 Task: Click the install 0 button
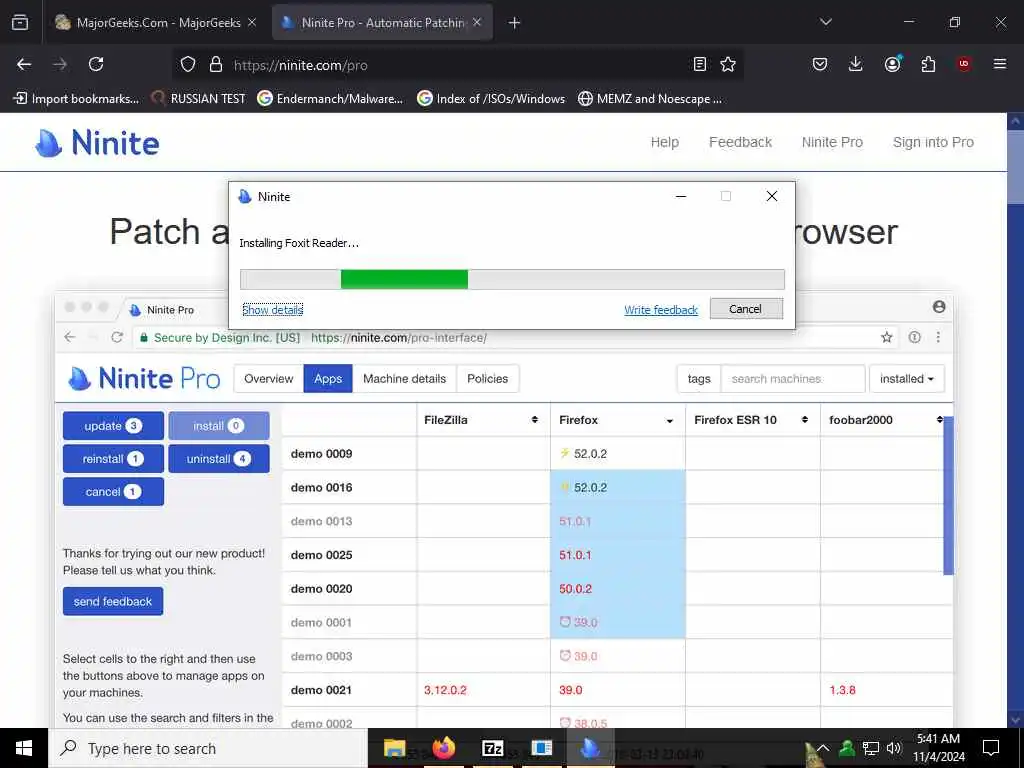(x=219, y=426)
